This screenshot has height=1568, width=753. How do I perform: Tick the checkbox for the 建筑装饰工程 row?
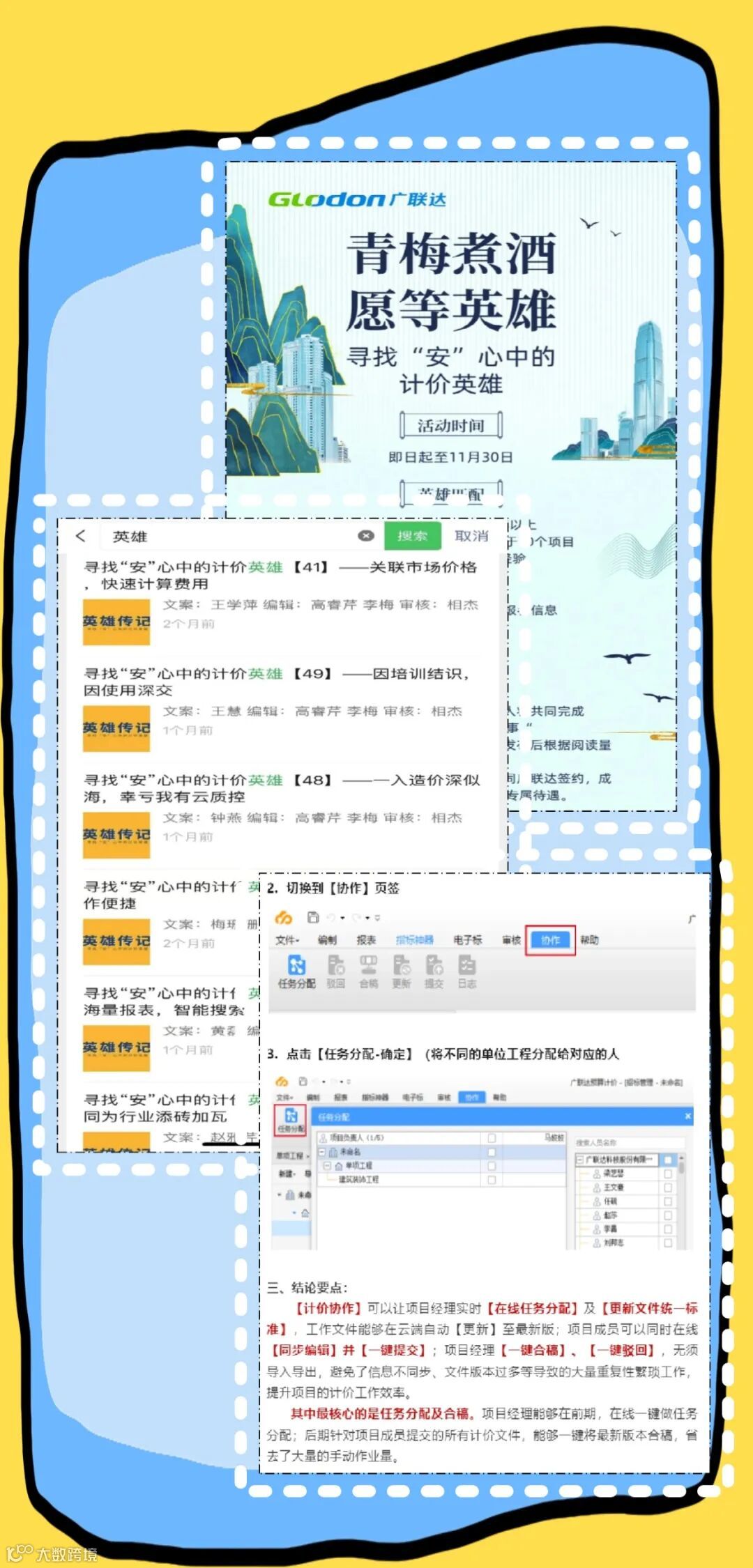click(492, 1180)
